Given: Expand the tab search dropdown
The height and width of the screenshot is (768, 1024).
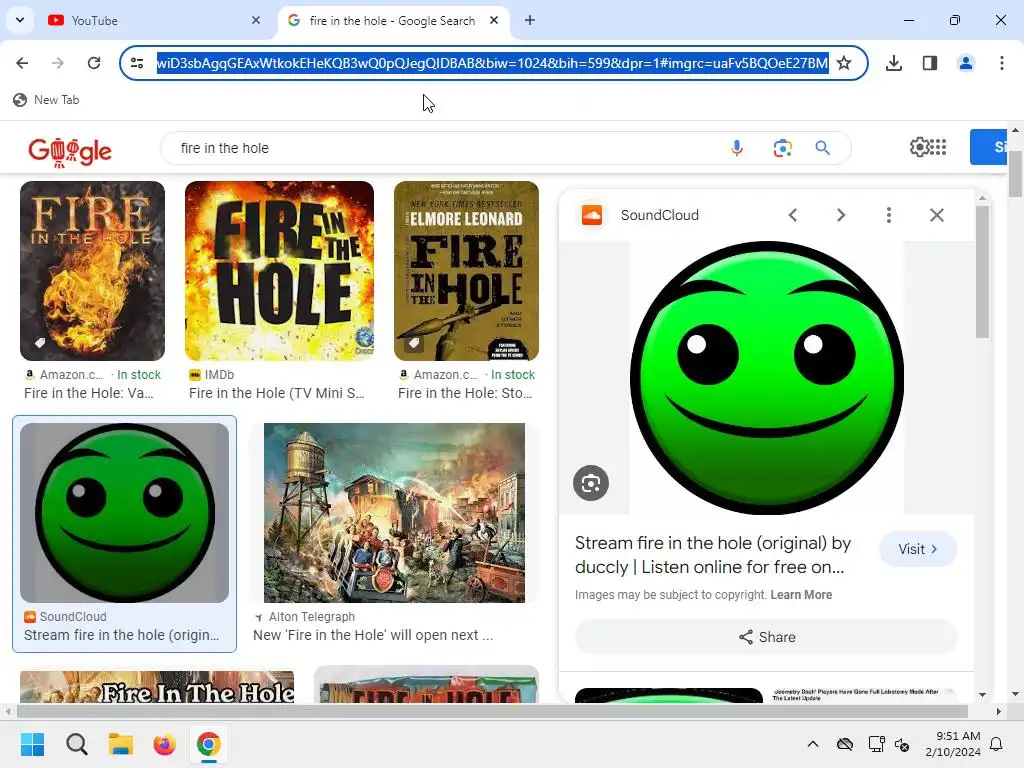Looking at the screenshot, I should point(20,20).
